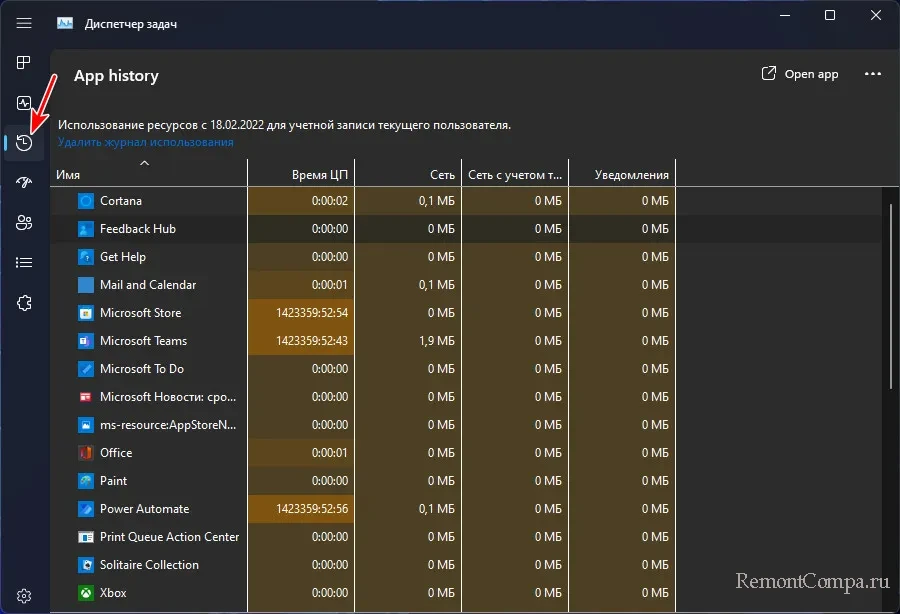This screenshot has width=900, height=614.
Task: Click CPU time 1423359:52:54 for Microsoft Store
Action: (312, 313)
